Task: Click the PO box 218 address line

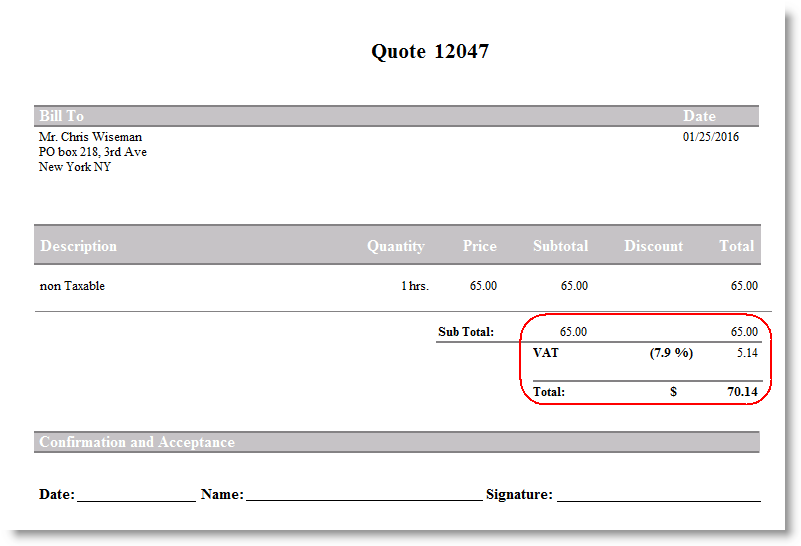Action: tap(92, 152)
